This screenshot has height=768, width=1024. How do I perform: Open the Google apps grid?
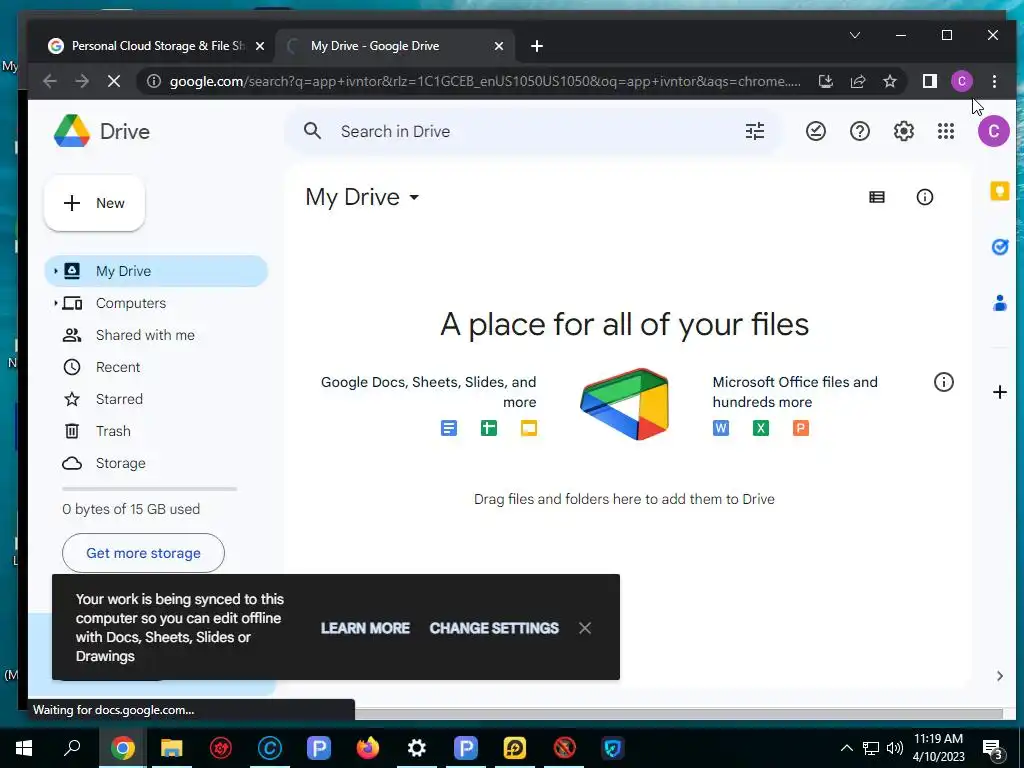pyautogui.click(x=946, y=131)
